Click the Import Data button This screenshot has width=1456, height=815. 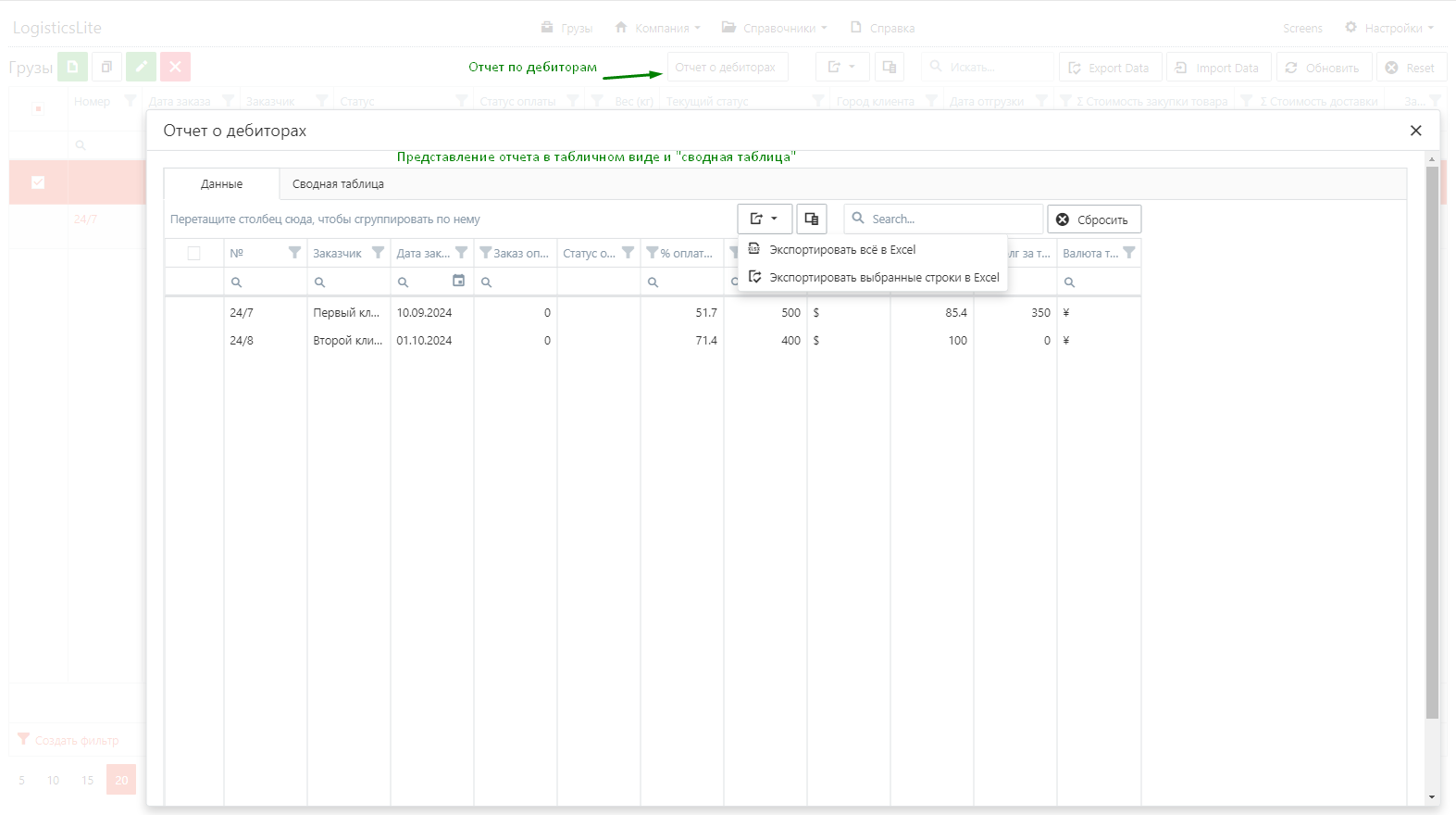pyautogui.click(x=1218, y=68)
